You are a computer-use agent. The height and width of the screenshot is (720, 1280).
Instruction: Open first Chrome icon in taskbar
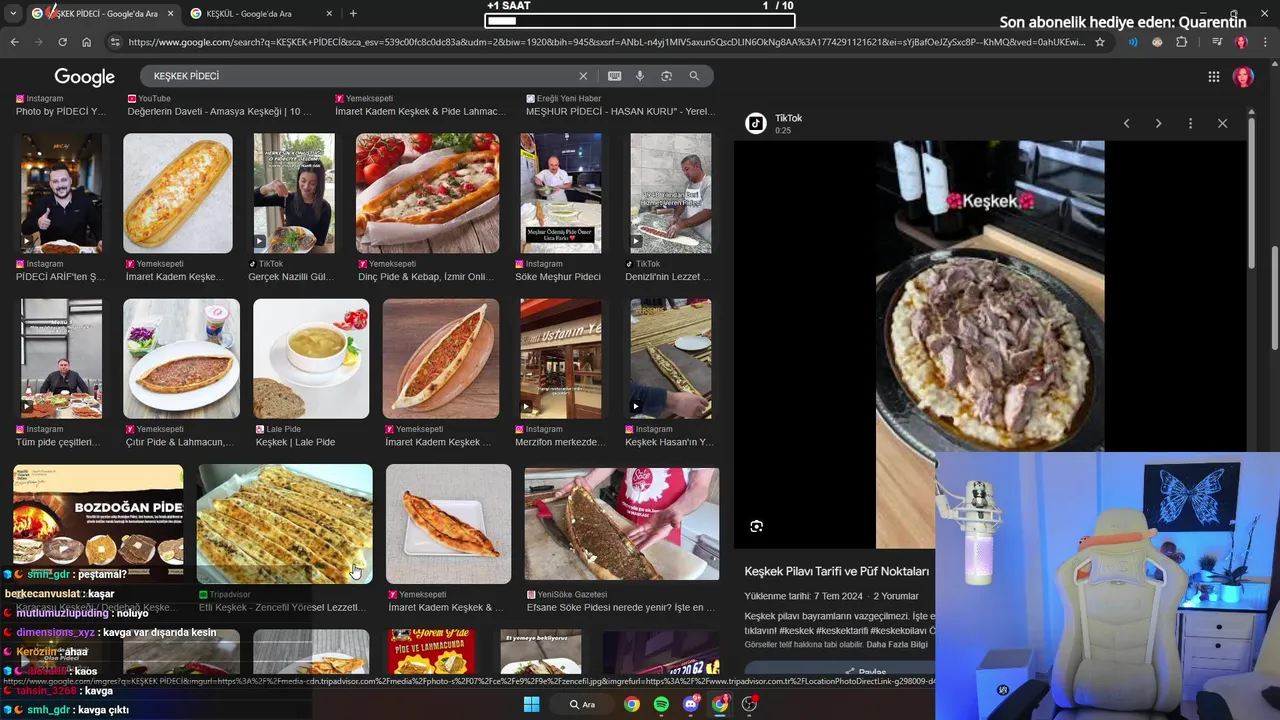tap(632, 704)
